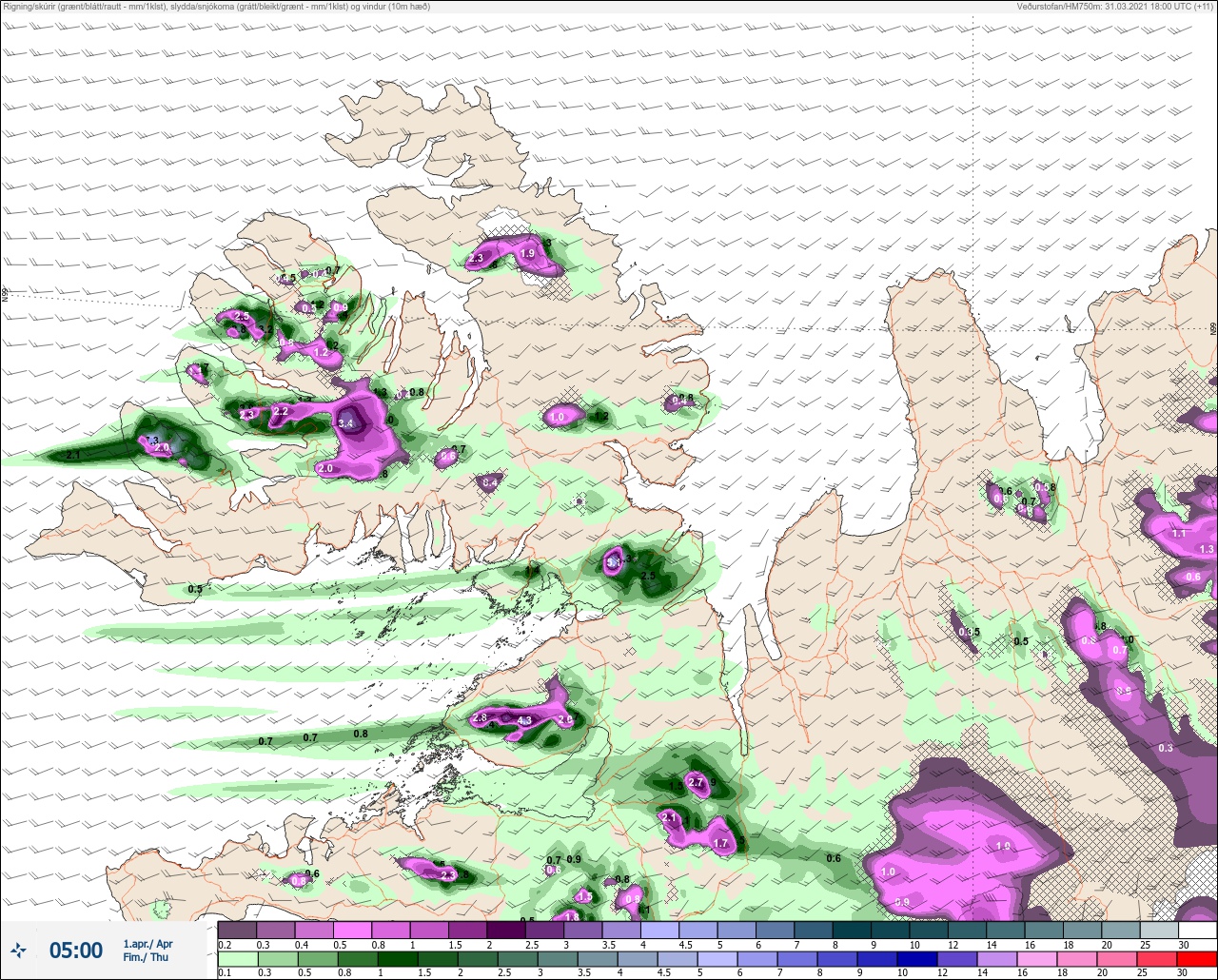Image resolution: width=1218 pixels, height=980 pixels.
Task: Click the 2.8 precipitation value on the map
Action: [480, 718]
